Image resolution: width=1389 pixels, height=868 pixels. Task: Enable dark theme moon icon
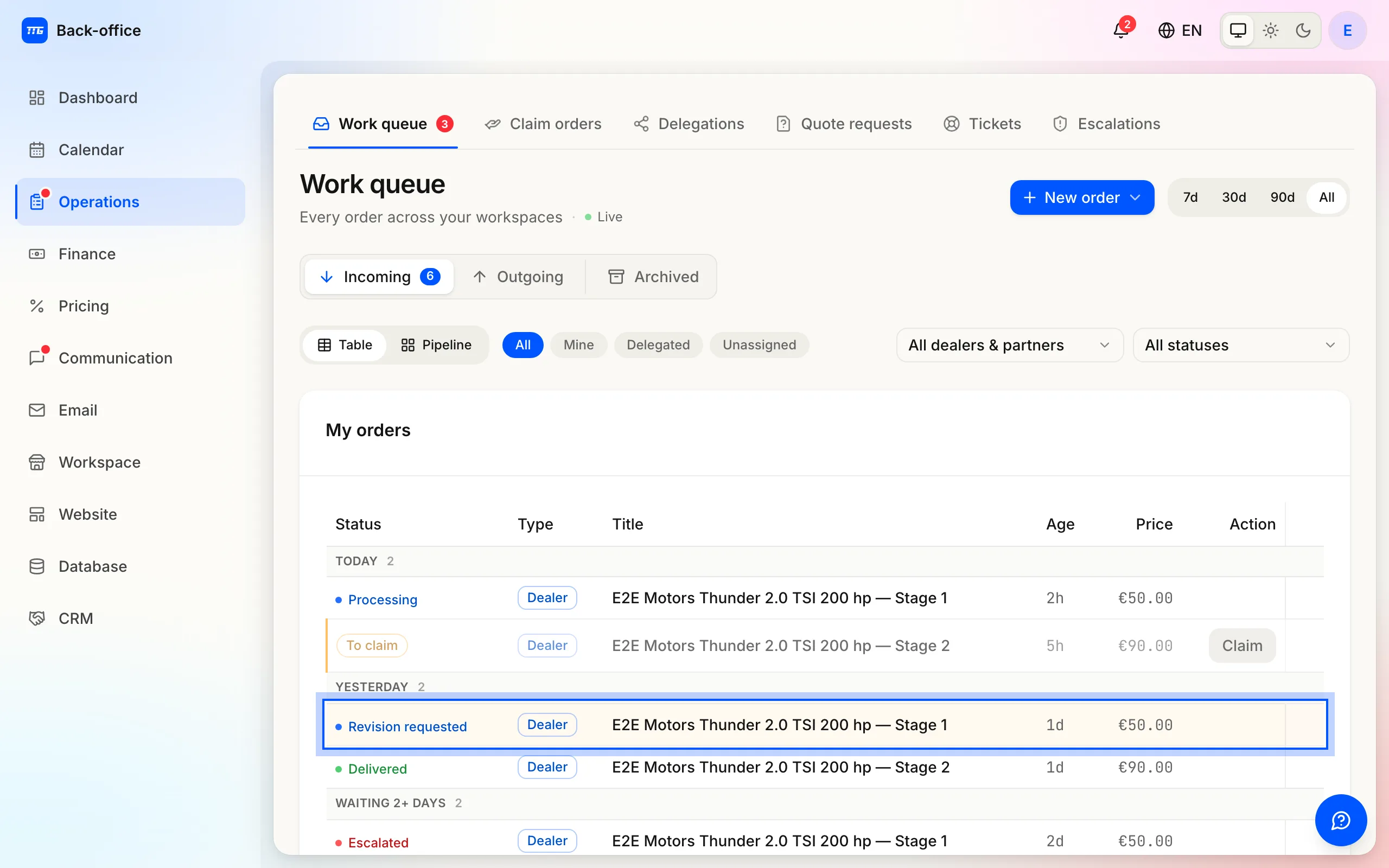coord(1303,30)
